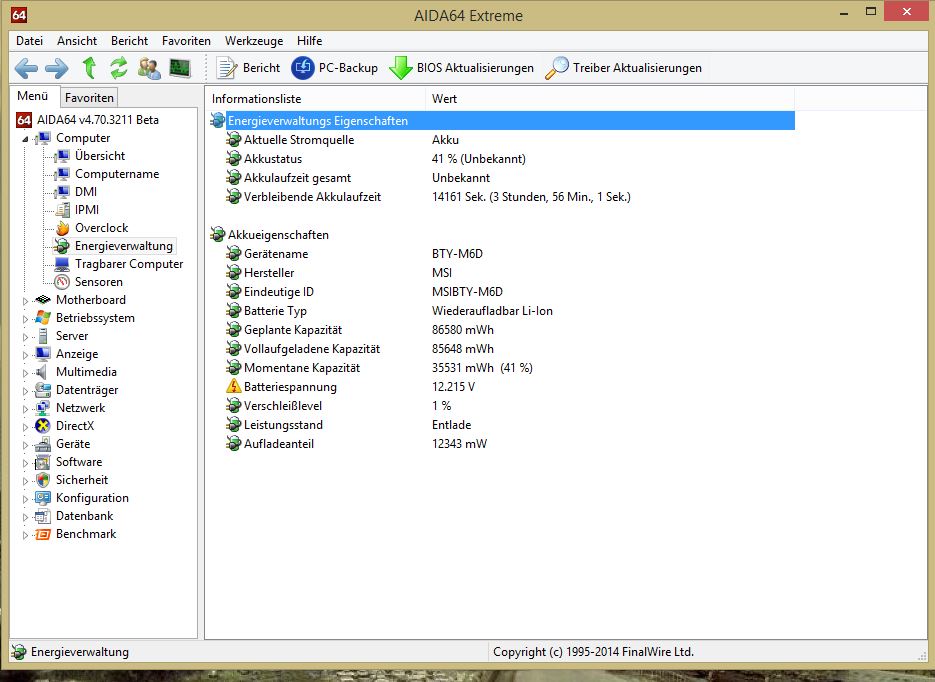The height and width of the screenshot is (682, 935).
Task: Switch to the Favoriten tab
Action: [89, 98]
